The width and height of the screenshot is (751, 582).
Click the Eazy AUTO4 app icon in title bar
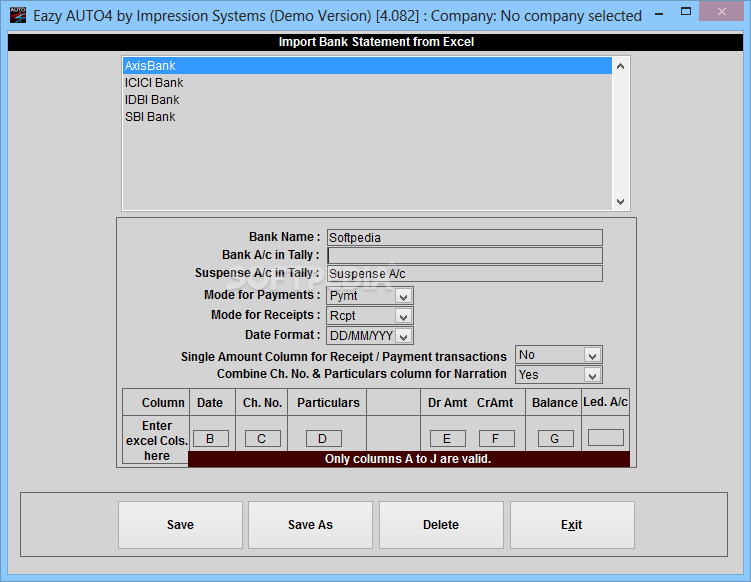pyautogui.click(x=18, y=15)
